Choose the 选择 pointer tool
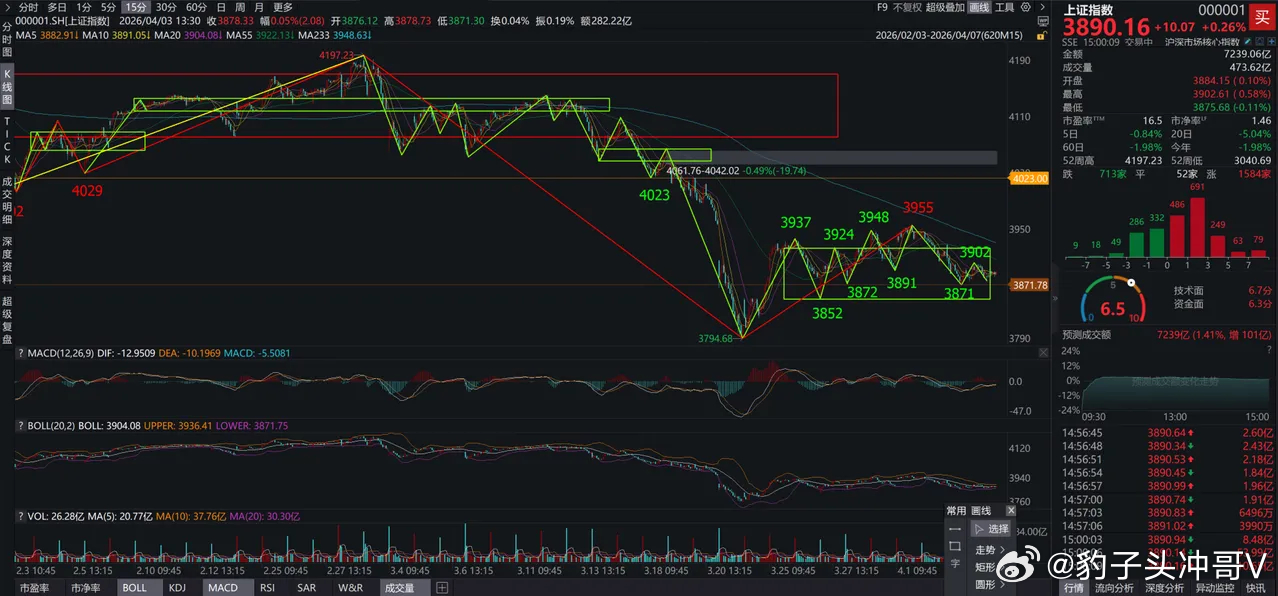1278x596 pixels. 991,529
